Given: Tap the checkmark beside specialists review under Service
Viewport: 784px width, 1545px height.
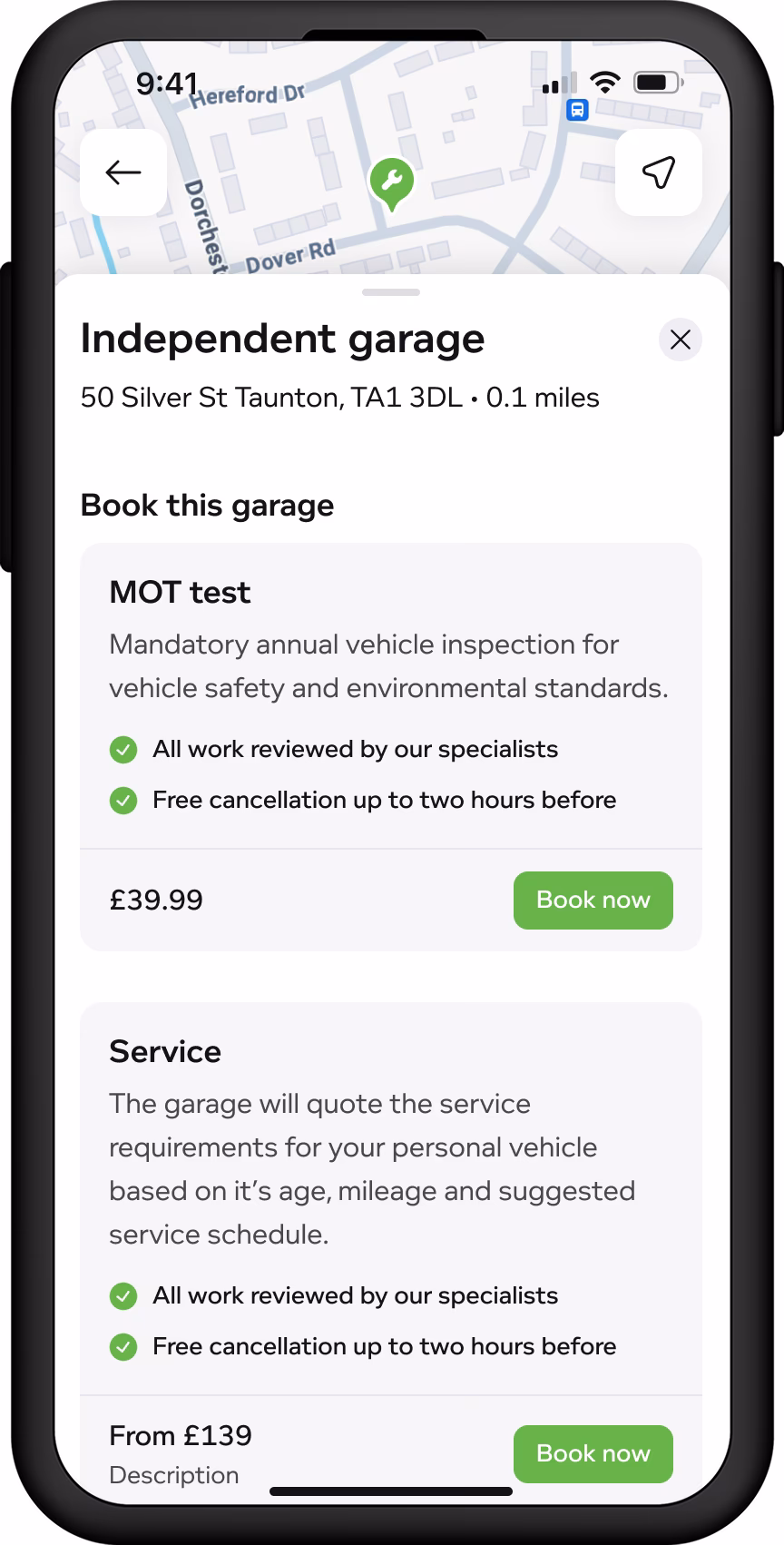Looking at the screenshot, I should click(x=122, y=1296).
